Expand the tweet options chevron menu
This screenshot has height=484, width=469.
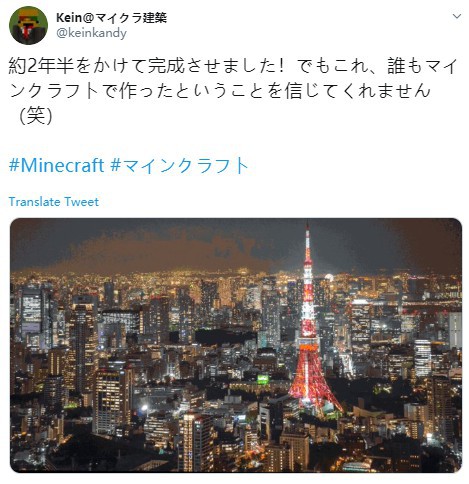(x=457, y=16)
